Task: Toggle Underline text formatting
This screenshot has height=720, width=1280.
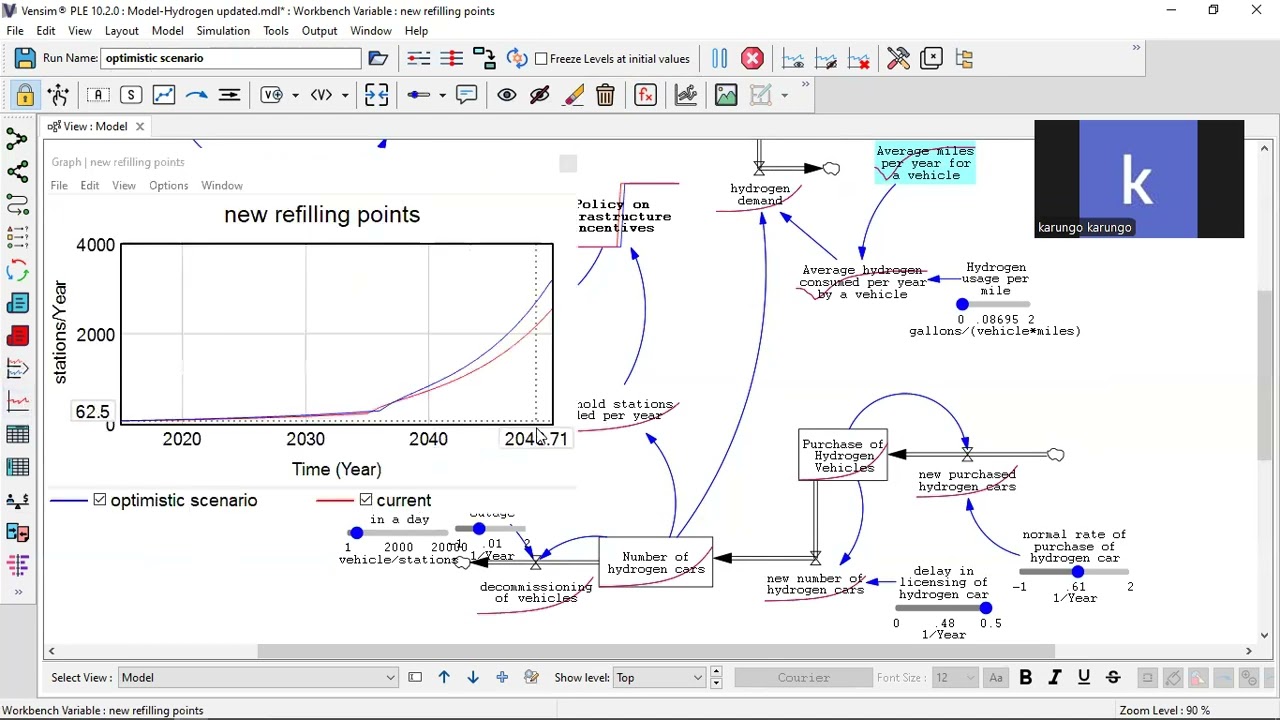Action: [1083, 678]
